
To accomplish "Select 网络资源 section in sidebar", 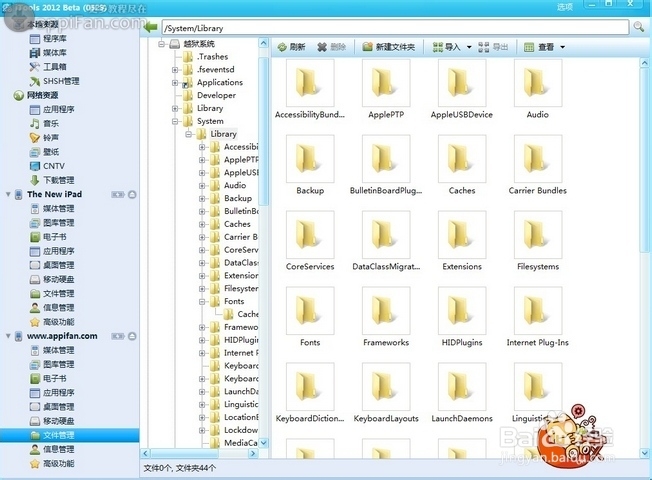I will click(x=36, y=95).
